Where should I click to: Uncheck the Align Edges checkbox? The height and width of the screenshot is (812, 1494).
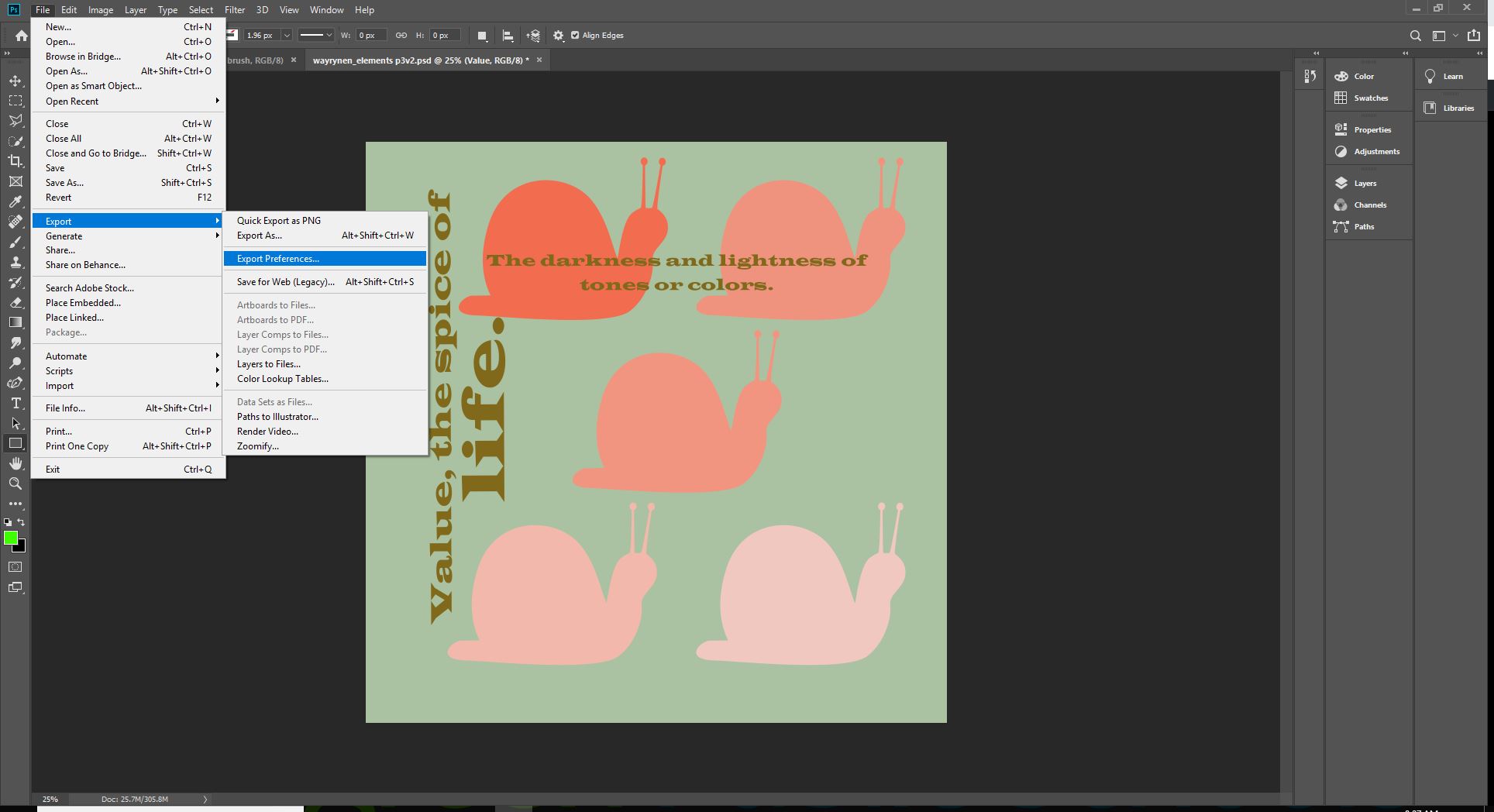coord(575,36)
